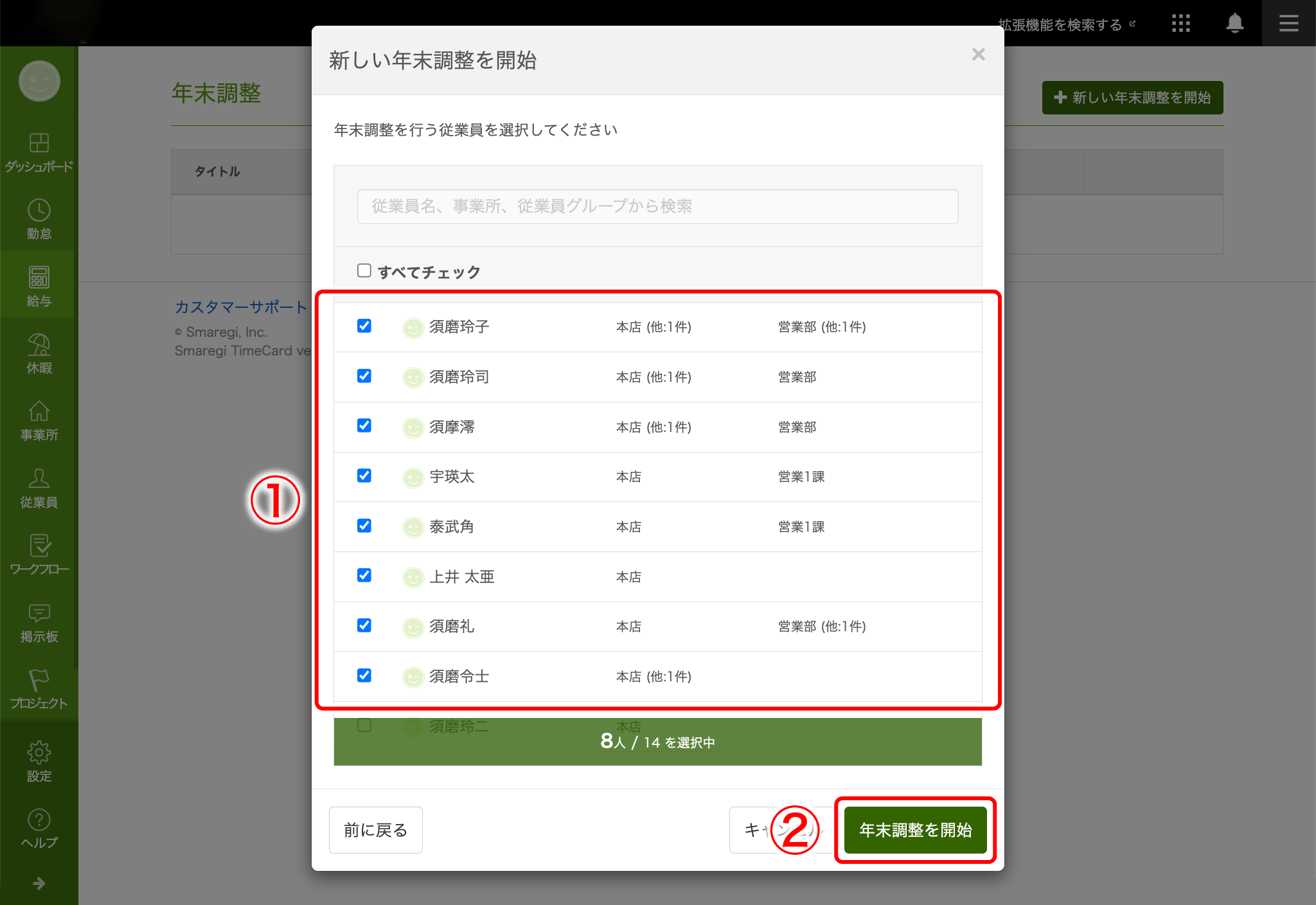
Task: Close the 新しい年末調整を開始 dialog with X
Action: coord(978,55)
